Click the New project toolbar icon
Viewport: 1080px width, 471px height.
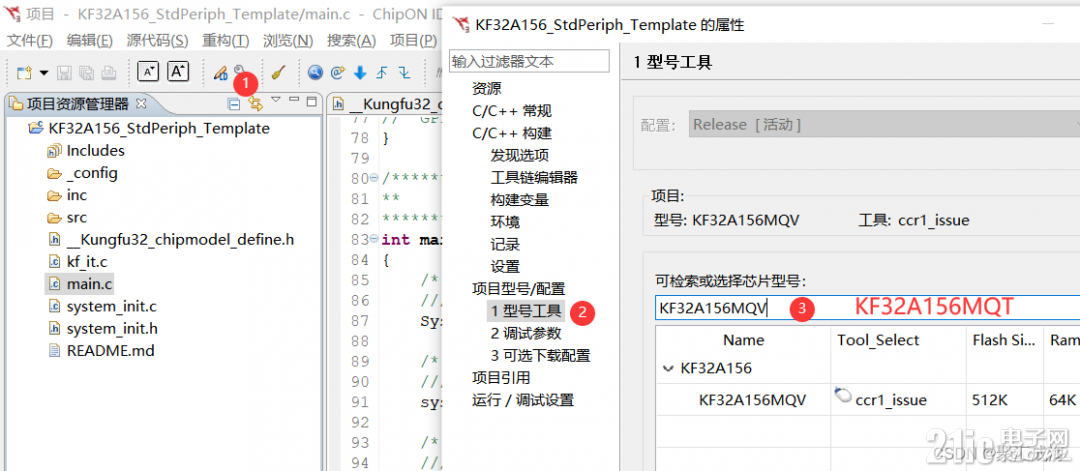tap(25, 72)
